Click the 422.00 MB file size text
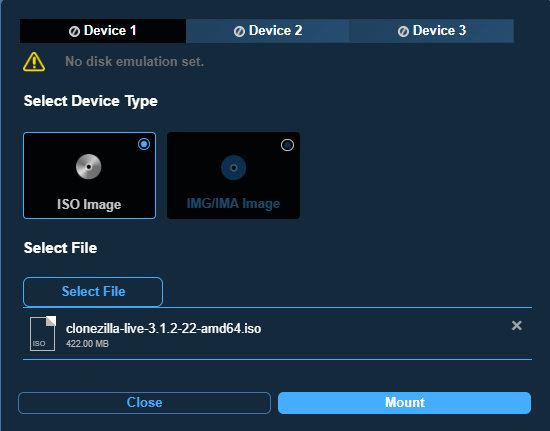The width and height of the screenshot is (550, 431). [87, 344]
